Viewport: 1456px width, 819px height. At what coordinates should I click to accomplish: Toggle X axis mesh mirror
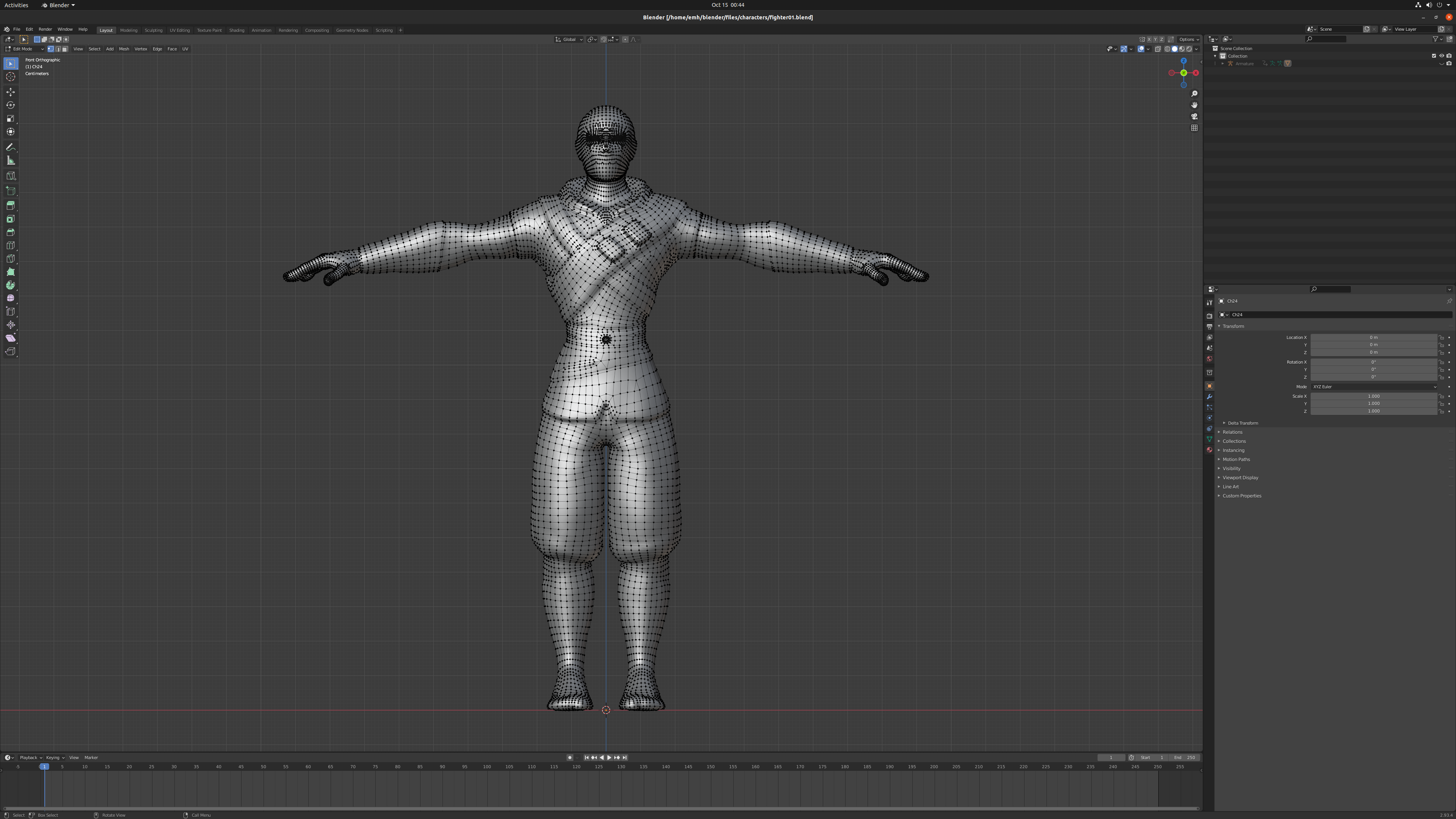click(1149, 39)
